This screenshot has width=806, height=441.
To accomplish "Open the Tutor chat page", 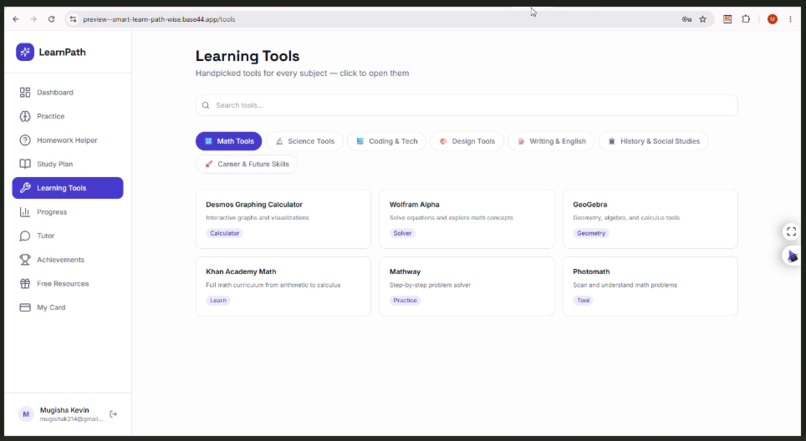I will [67, 236].
